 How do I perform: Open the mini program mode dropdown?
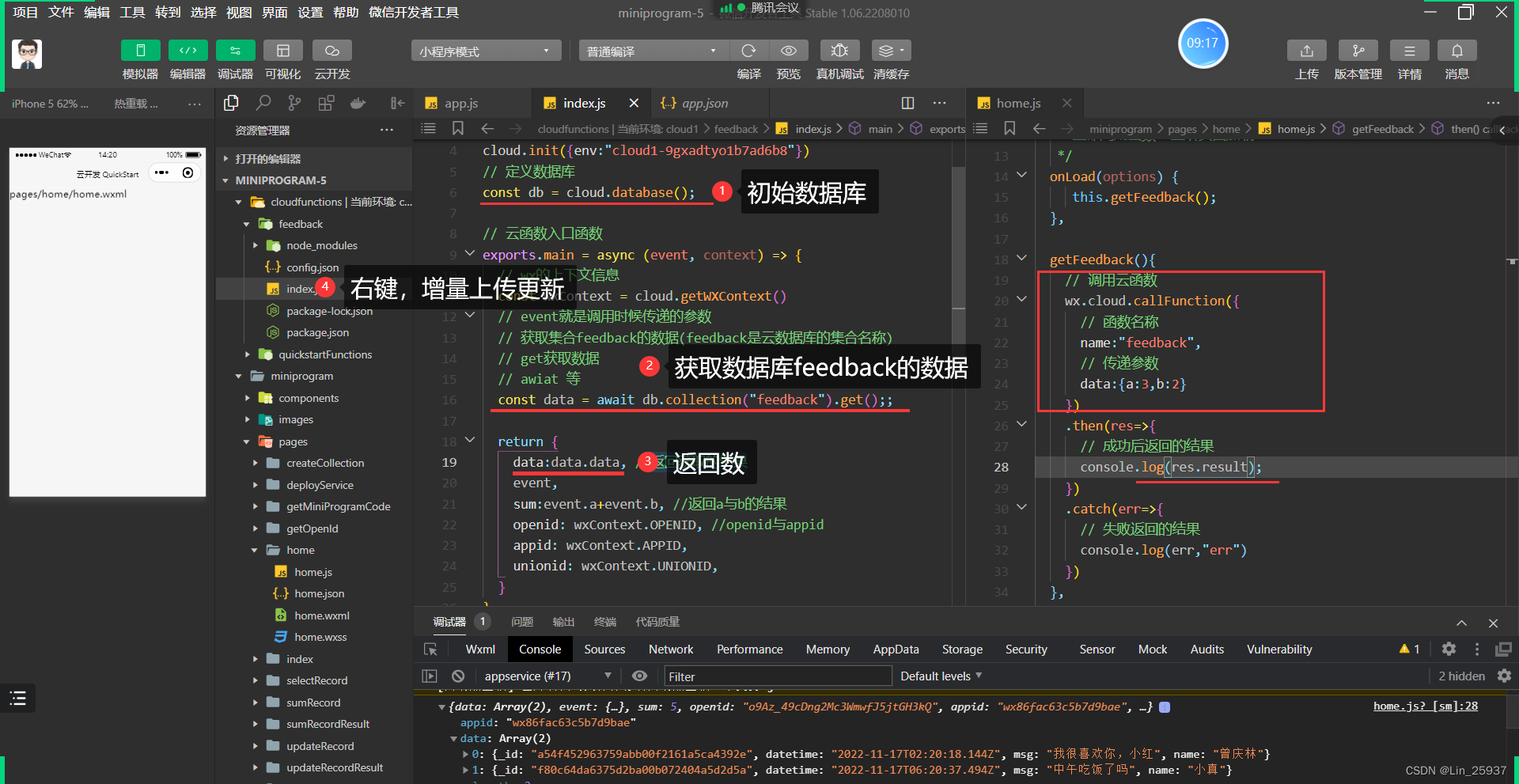tap(486, 51)
